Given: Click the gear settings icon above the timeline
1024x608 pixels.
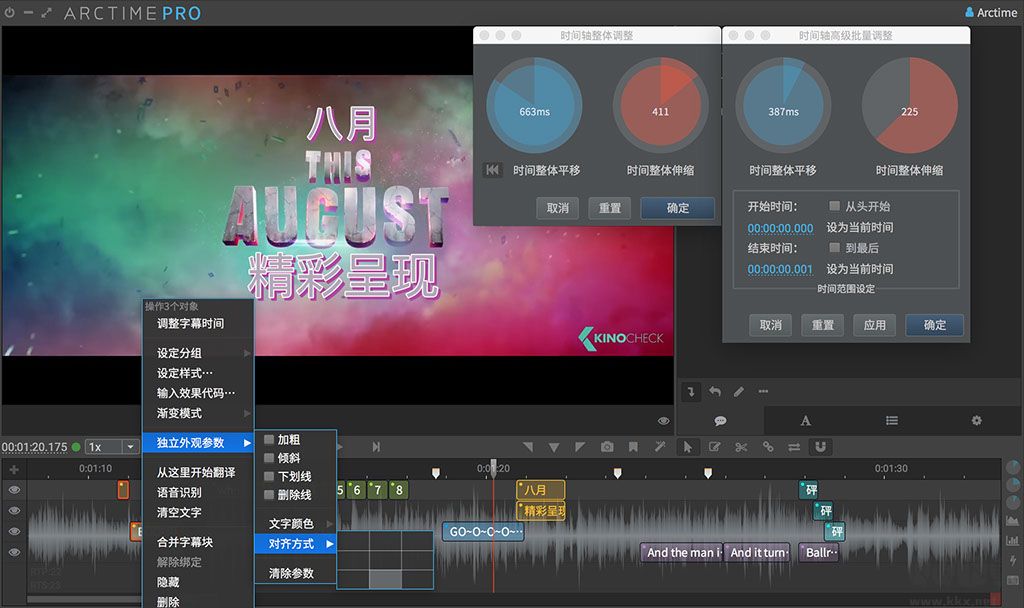Looking at the screenshot, I should point(977,421).
